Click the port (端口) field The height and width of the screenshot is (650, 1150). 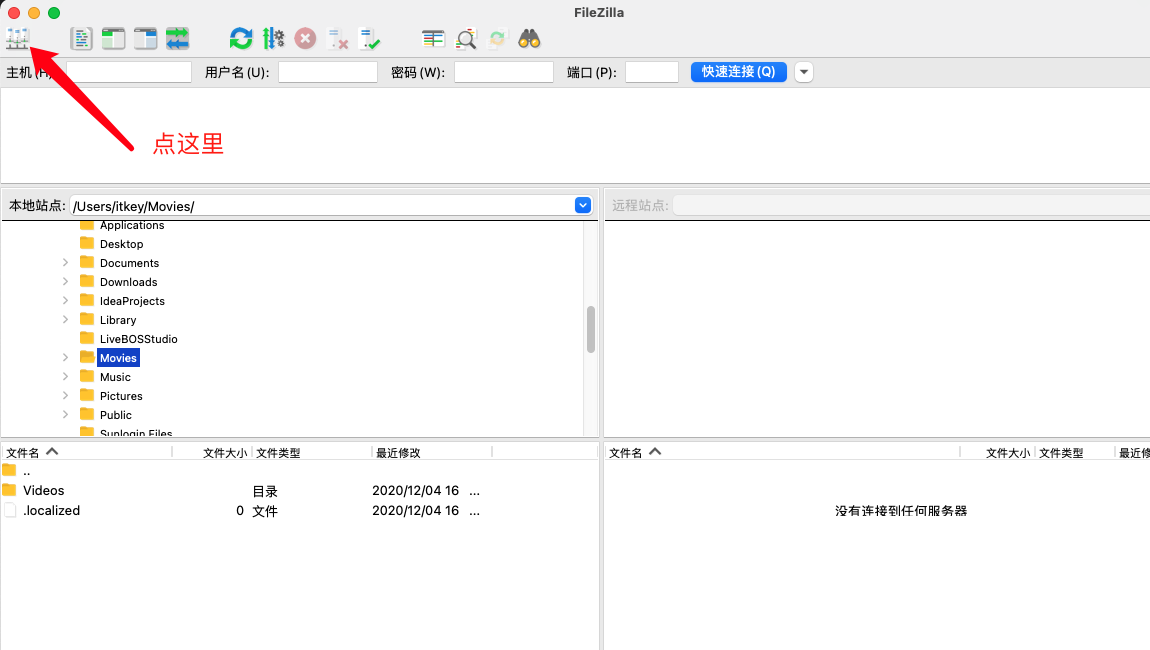click(652, 72)
